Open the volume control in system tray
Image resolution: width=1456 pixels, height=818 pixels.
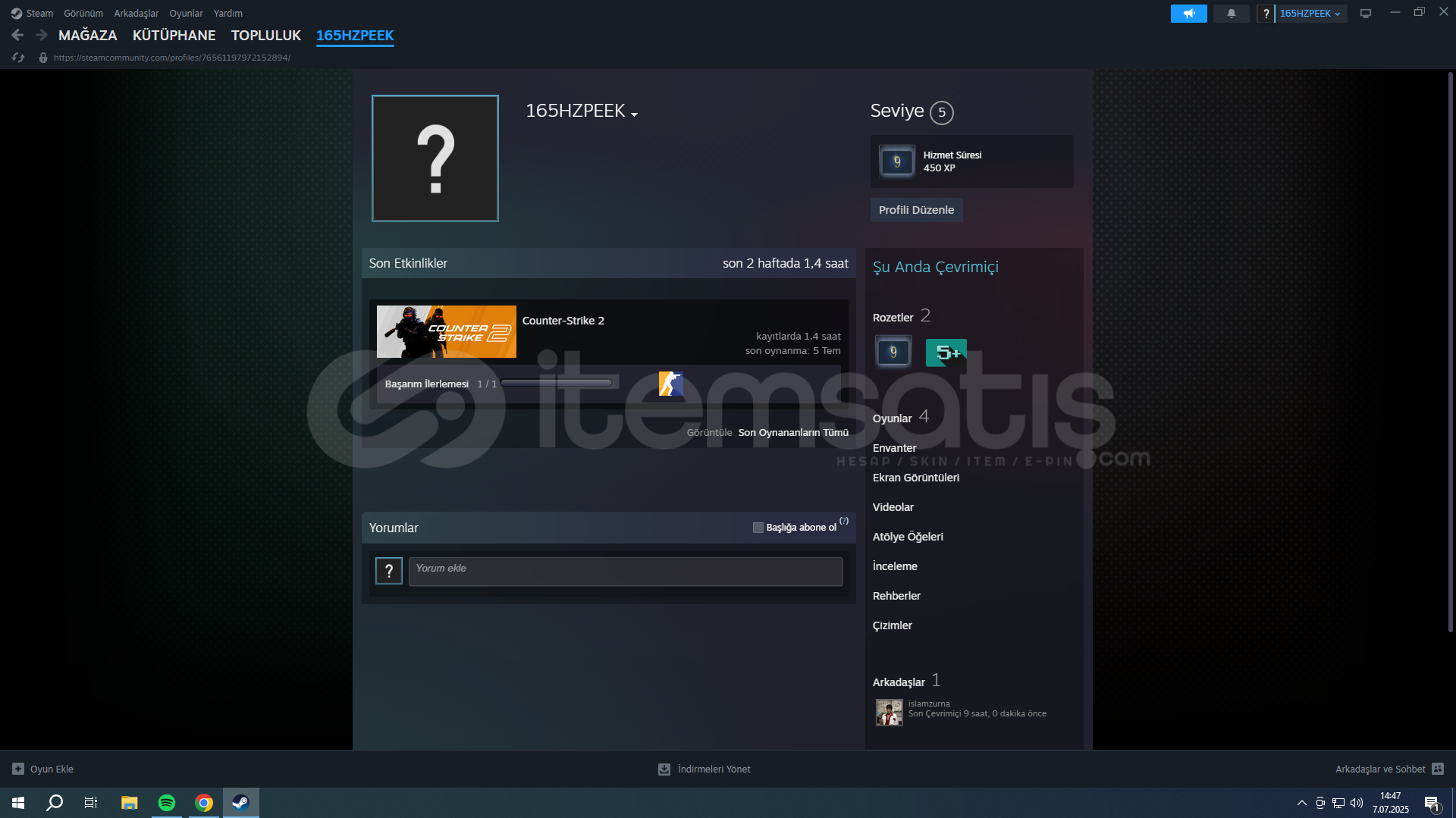click(1357, 803)
